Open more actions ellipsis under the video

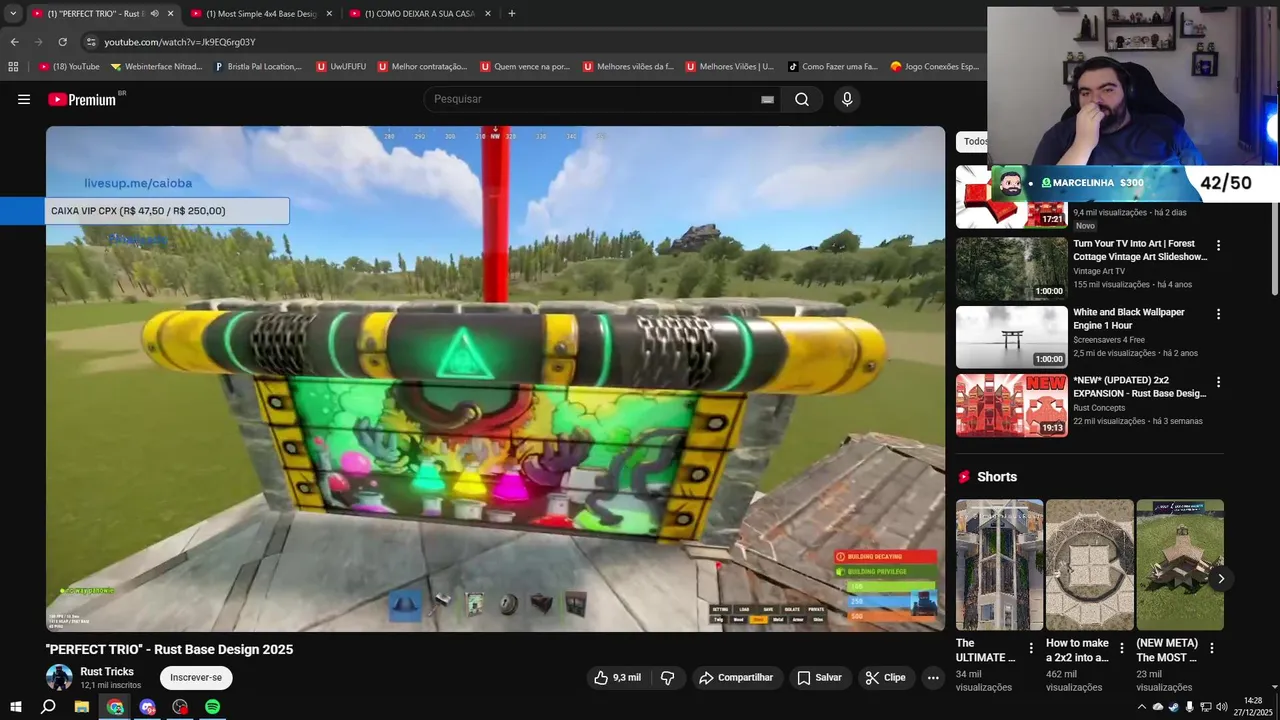pyautogui.click(x=933, y=677)
